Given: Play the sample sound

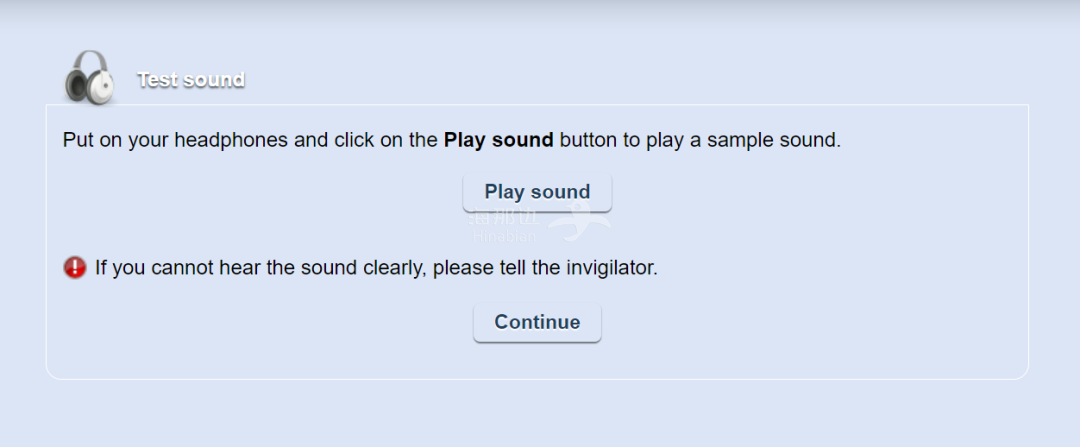Looking at the screenshot, I should point(537,192).
